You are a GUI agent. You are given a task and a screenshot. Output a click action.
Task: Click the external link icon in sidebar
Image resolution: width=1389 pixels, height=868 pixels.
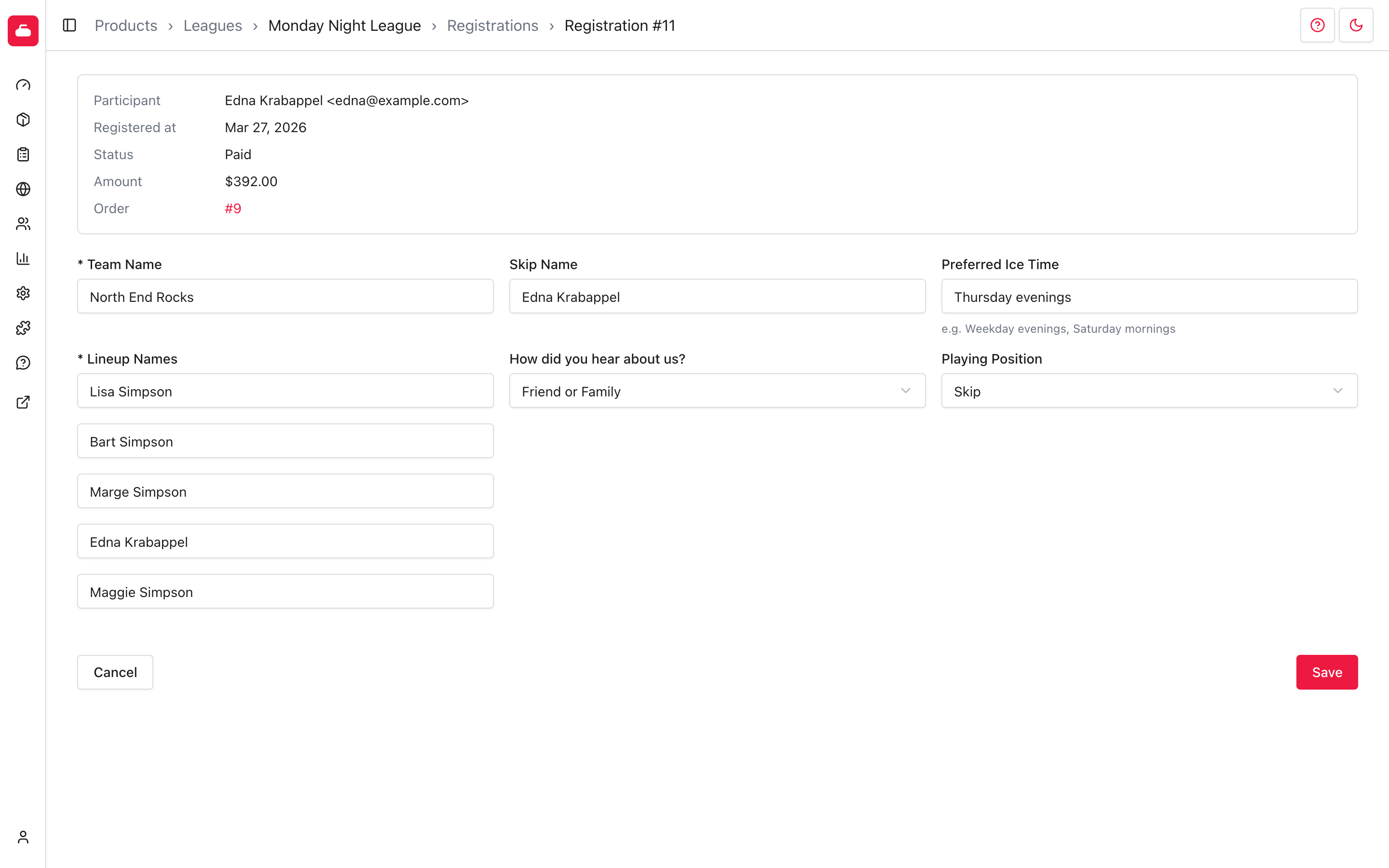pyautogui.click(x=23, y=403)
